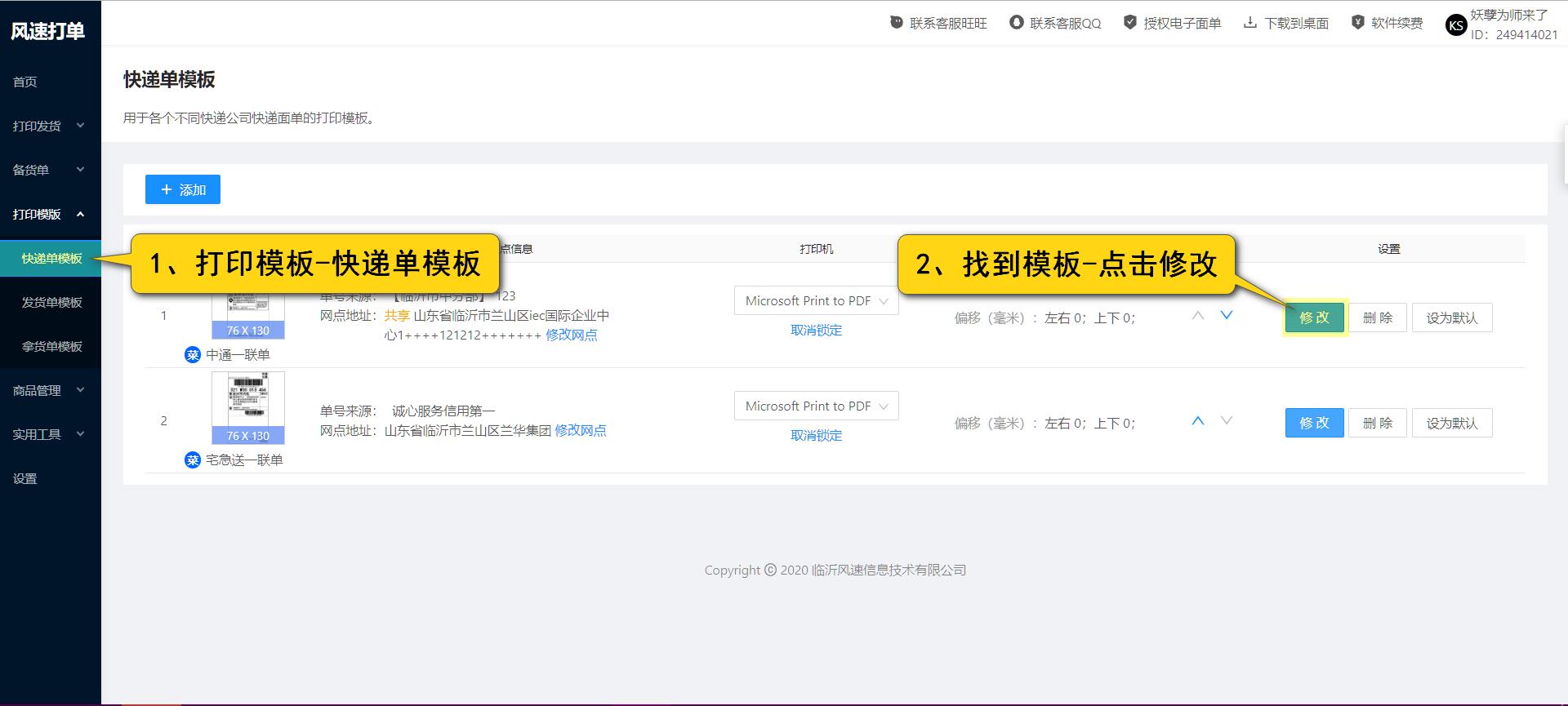
Task: Click the 菜 badge beside 宅急送一联单
Action: tap(193, 460)
